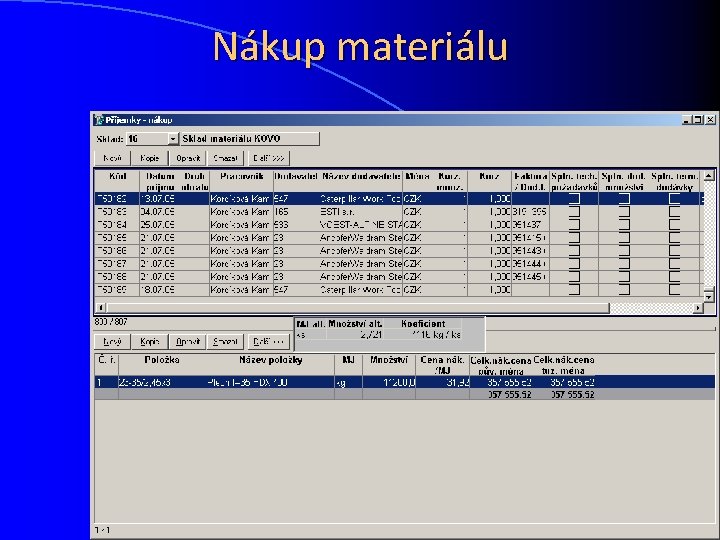Image resolution: width=720 pixels, height=540 pixels.
Task: Click Smazat in the items toolbar
Action: tap(225, 342)
